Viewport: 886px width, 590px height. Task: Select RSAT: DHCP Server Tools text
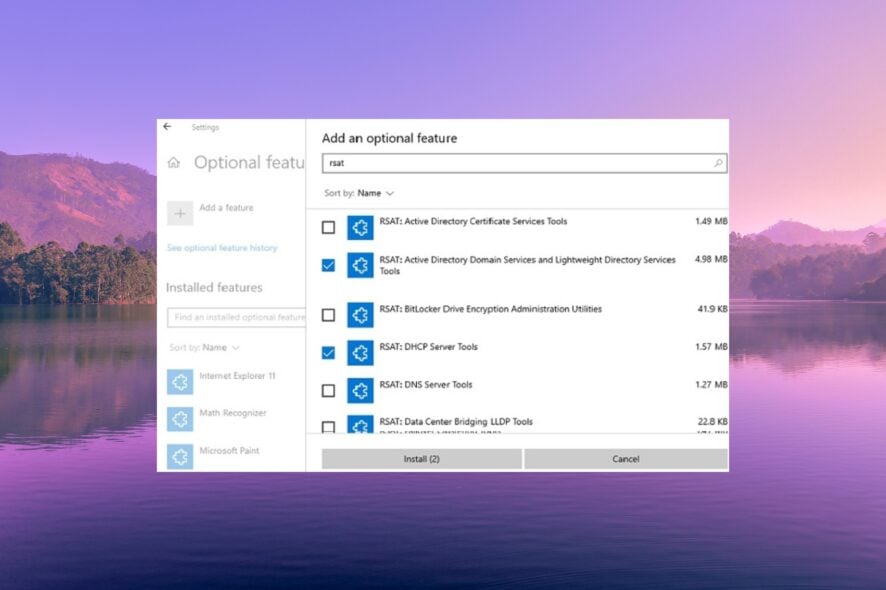429,346
